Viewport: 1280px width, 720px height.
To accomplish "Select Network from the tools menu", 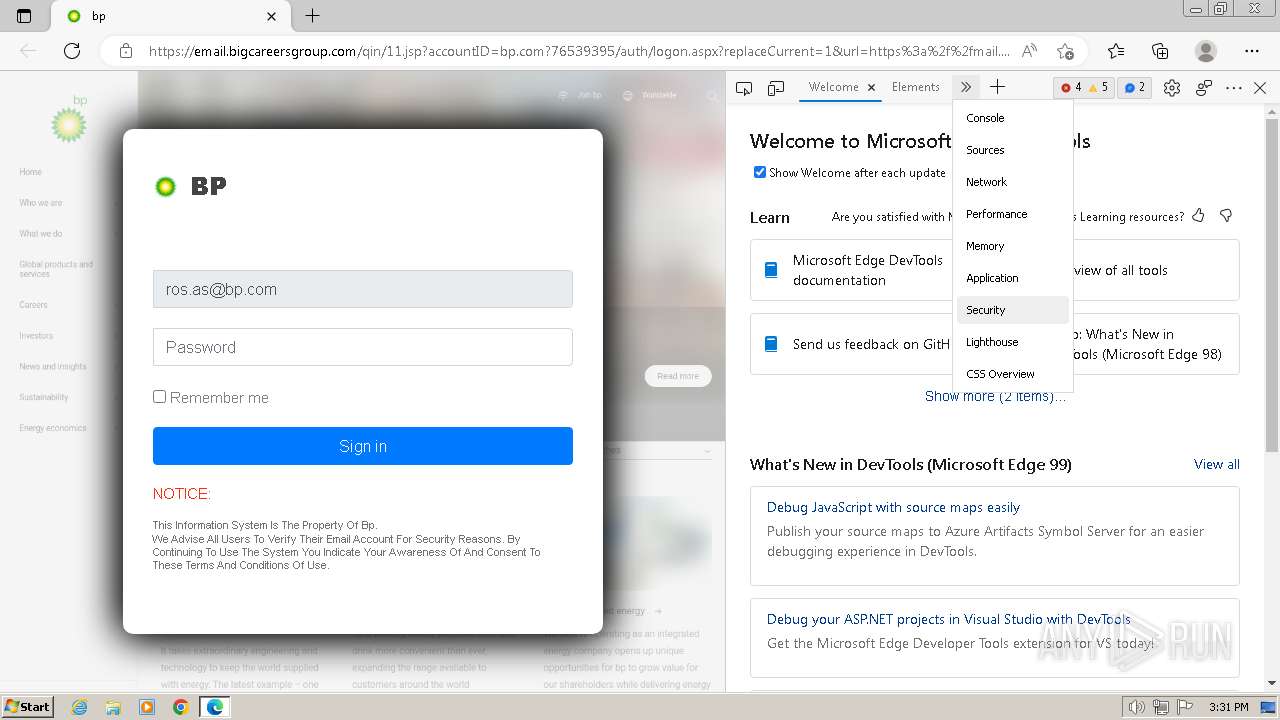I will 1013,182.
